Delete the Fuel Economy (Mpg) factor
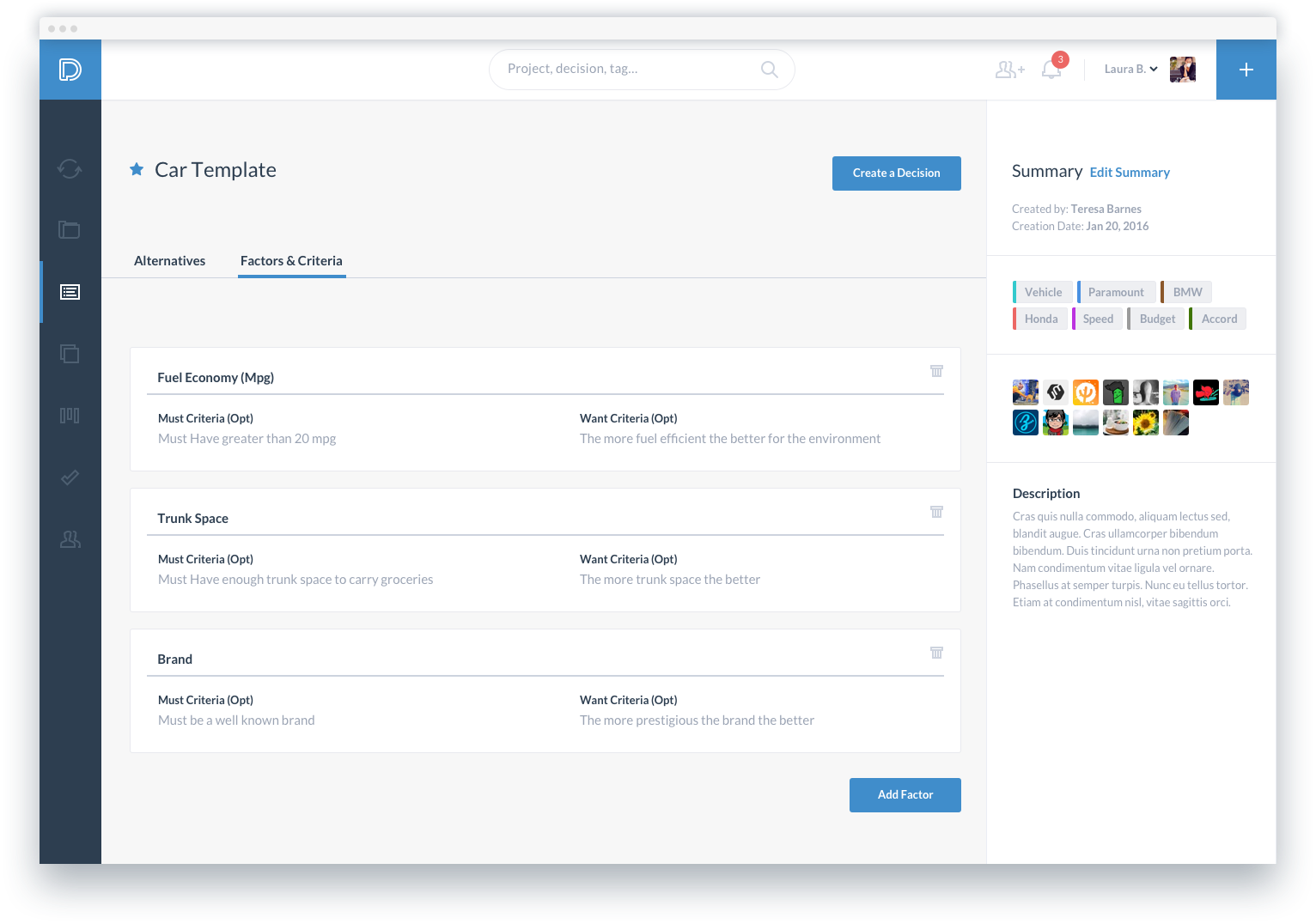Image resolution: width=1316 pixels, height=924 pixels. click(936, 371)
